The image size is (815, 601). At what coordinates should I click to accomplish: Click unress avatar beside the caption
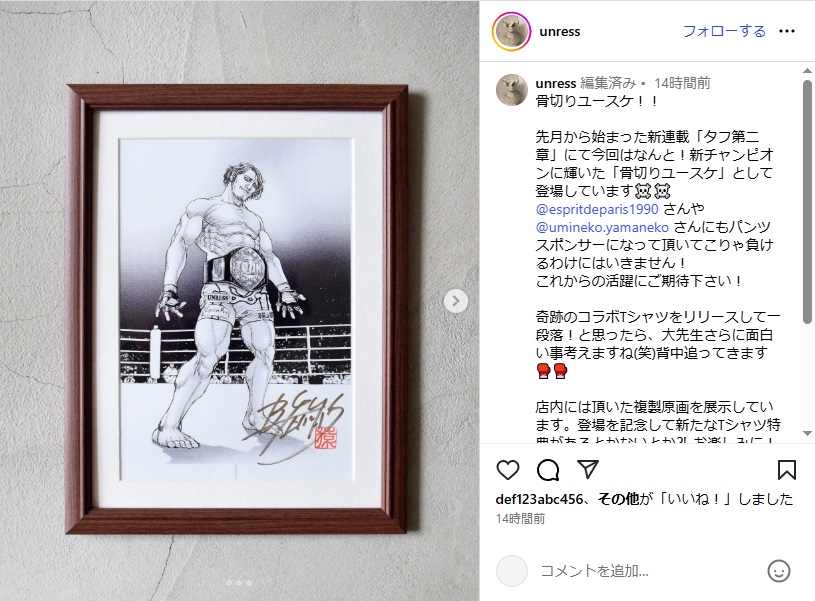point(512,89)
